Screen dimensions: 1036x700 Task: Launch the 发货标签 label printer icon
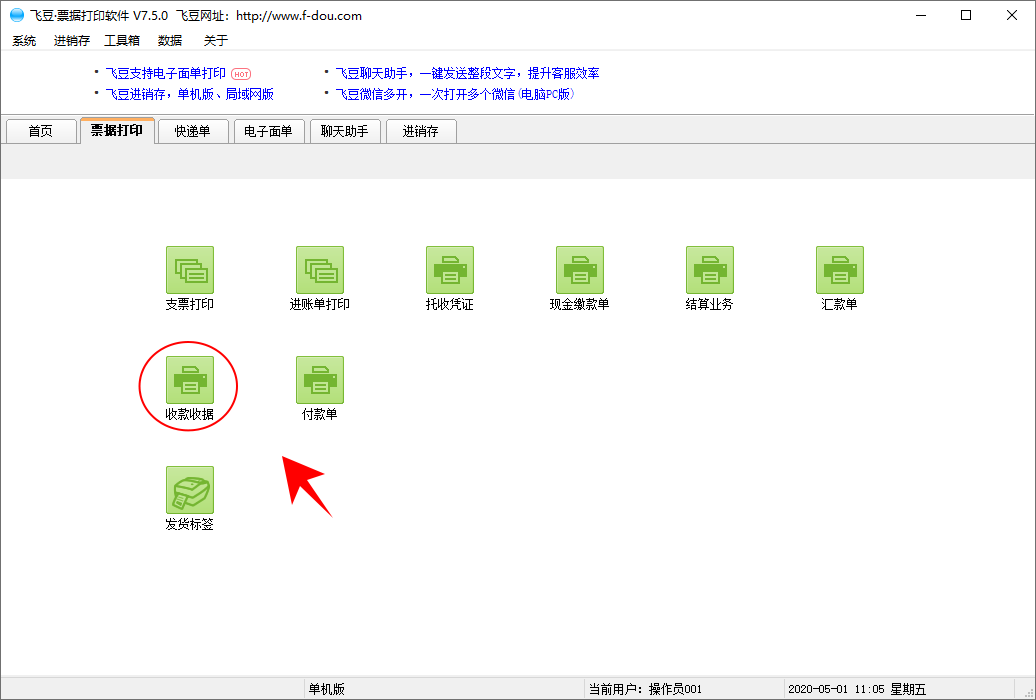click(x=190, y=490)
